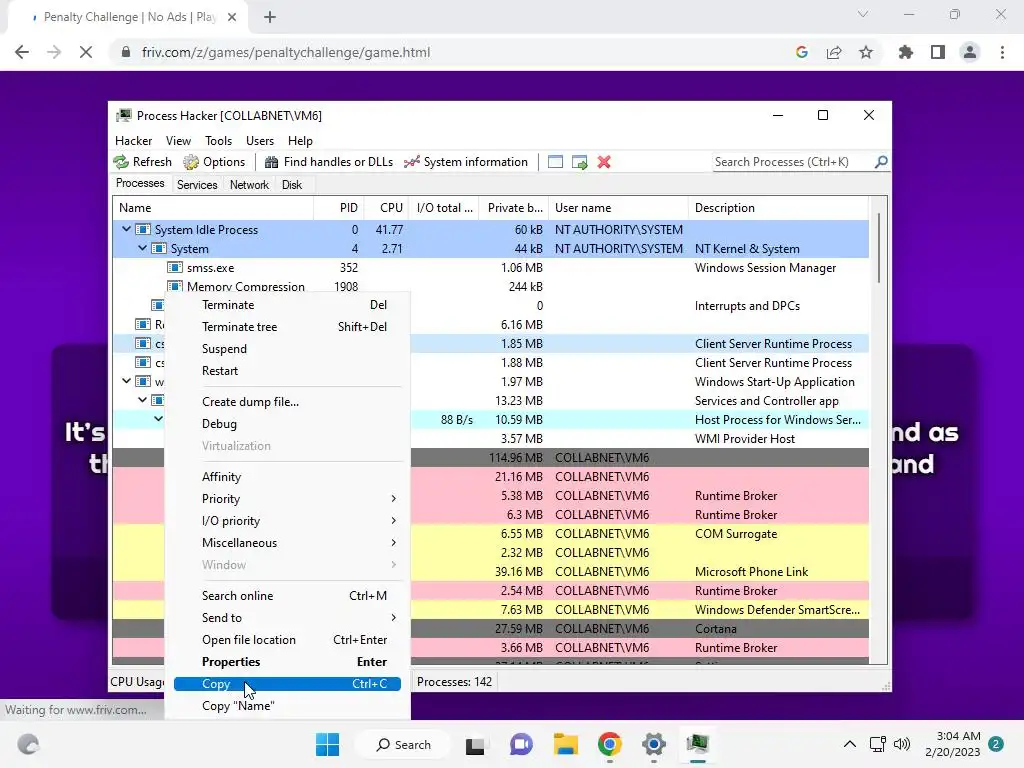The height and width of the screenshot is (768, 1024).
Task: Open Chrome from the taskbar
Action: click(x=609, y=744)
